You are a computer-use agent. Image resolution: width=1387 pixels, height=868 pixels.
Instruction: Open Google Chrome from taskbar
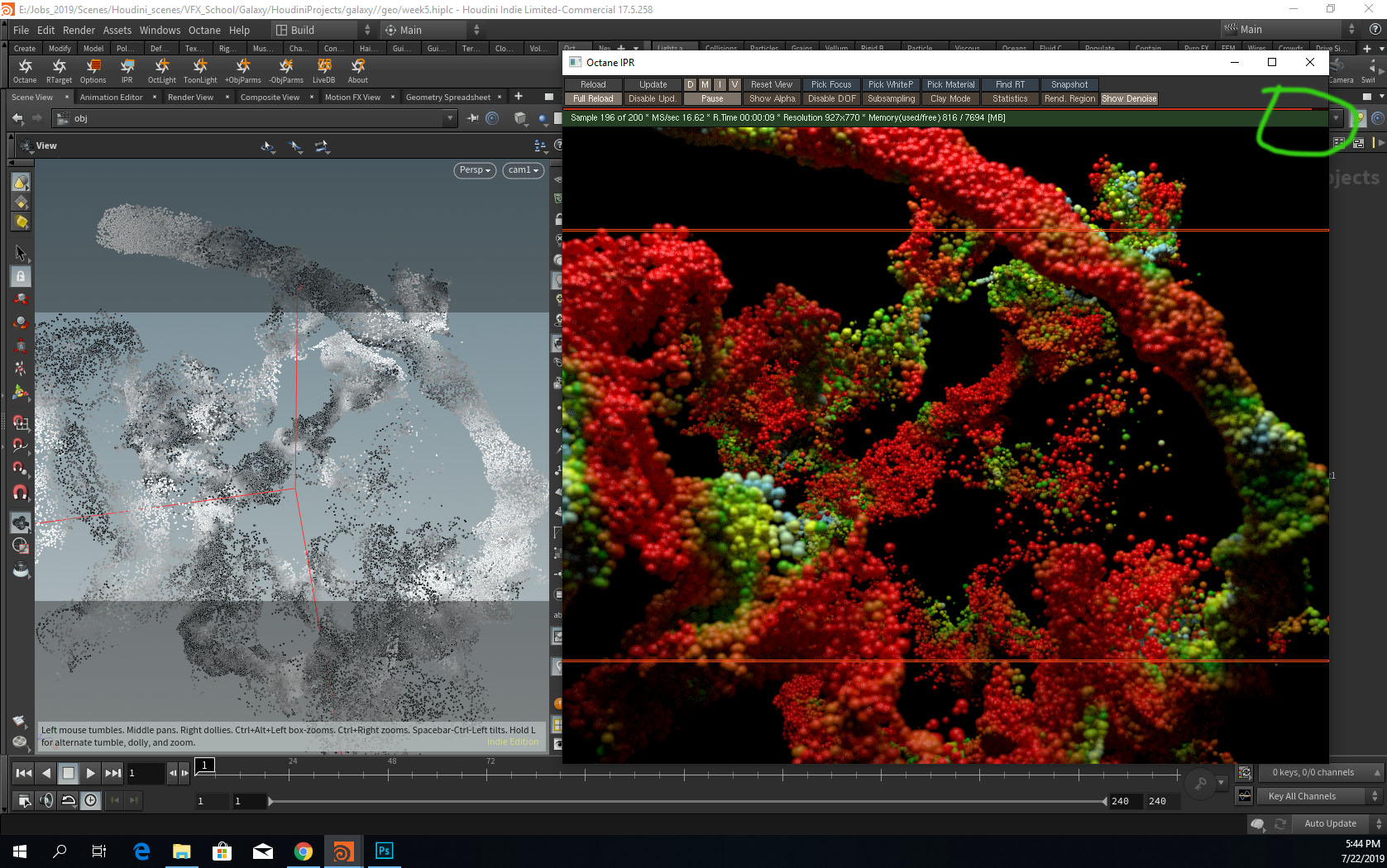pos(303,851)
